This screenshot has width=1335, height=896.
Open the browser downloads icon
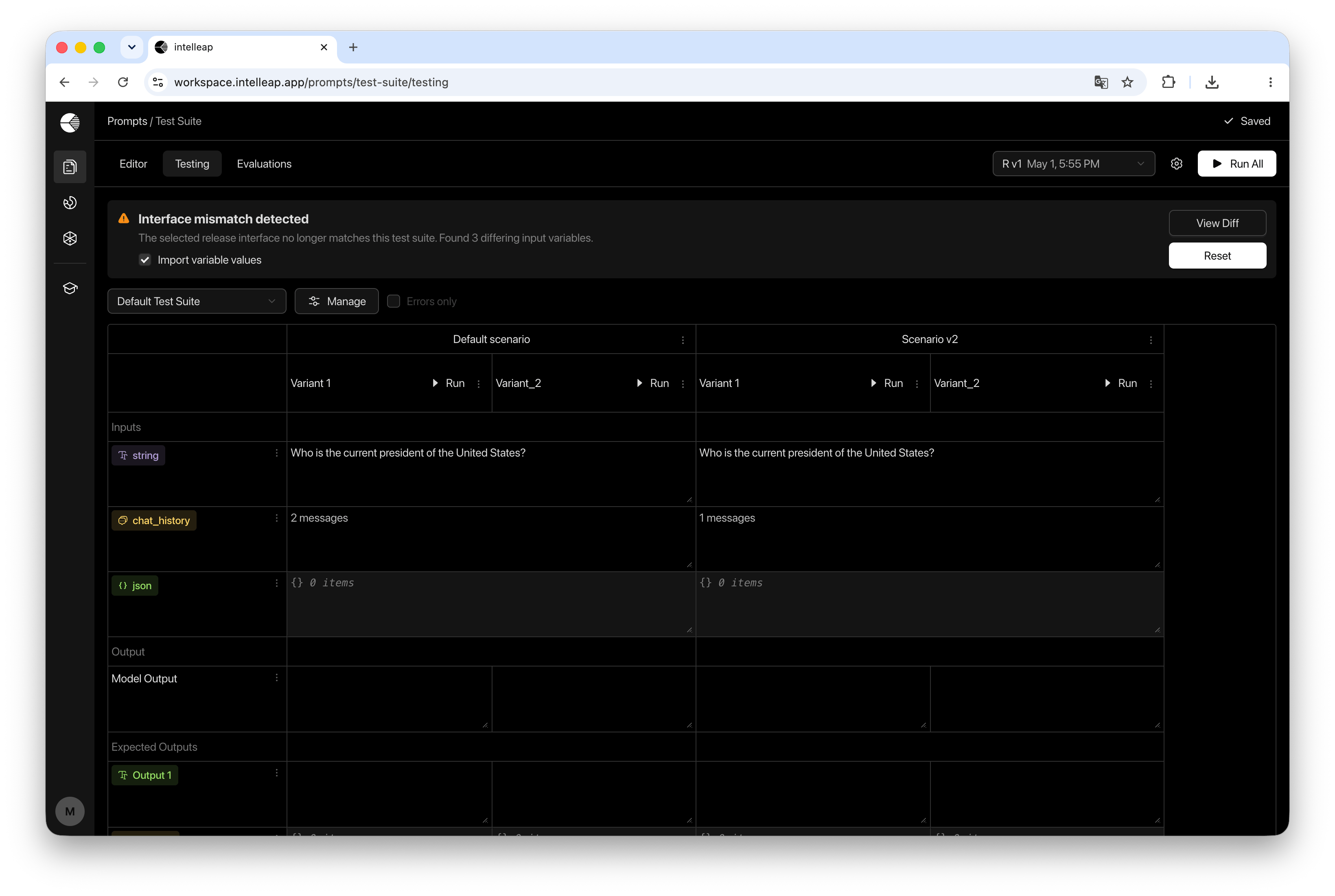point(1212,82)
